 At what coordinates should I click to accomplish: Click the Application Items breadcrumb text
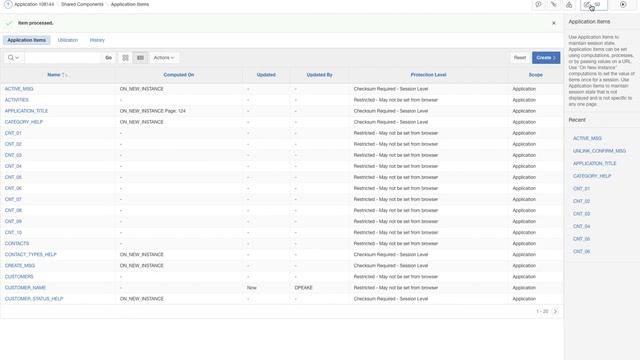click(x=130, y=4)
